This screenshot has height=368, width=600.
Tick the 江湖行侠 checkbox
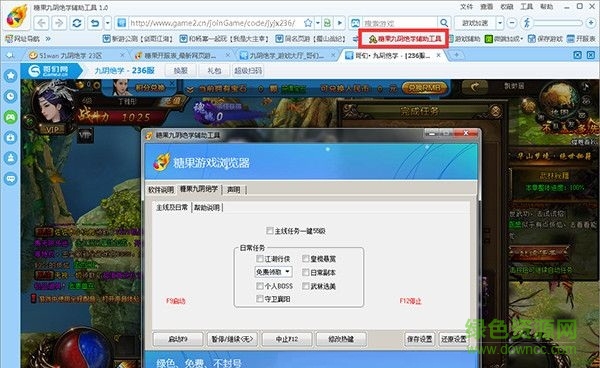point(260,259)
